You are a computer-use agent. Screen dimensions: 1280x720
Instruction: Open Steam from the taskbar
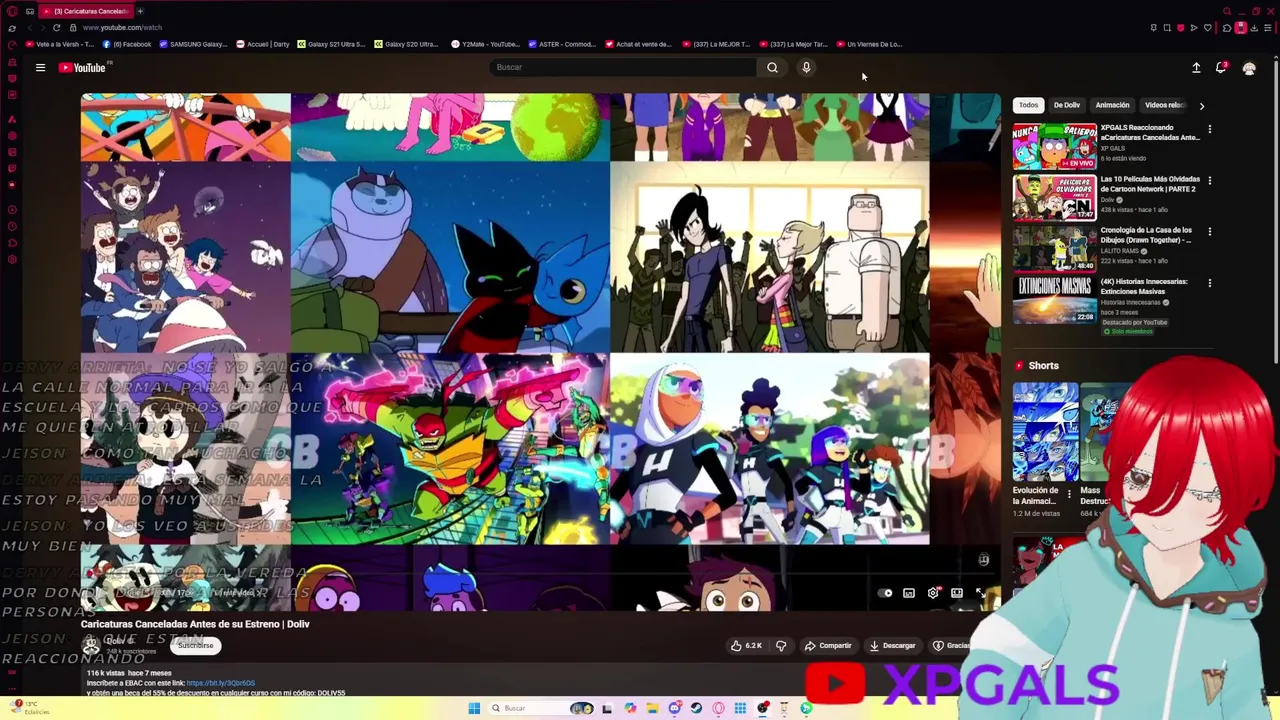coord(696,708)
